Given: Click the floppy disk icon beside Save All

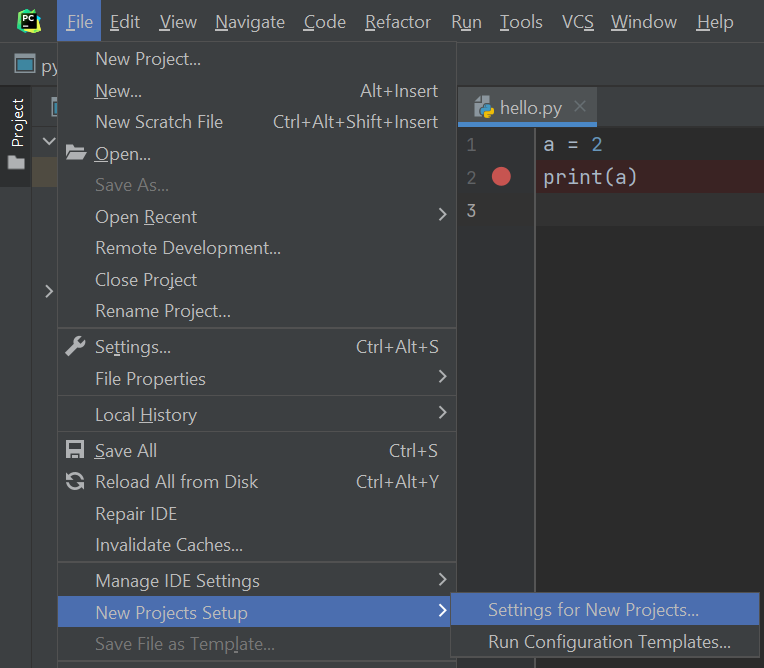Looking at the screenshot, I should pos(75,450).
